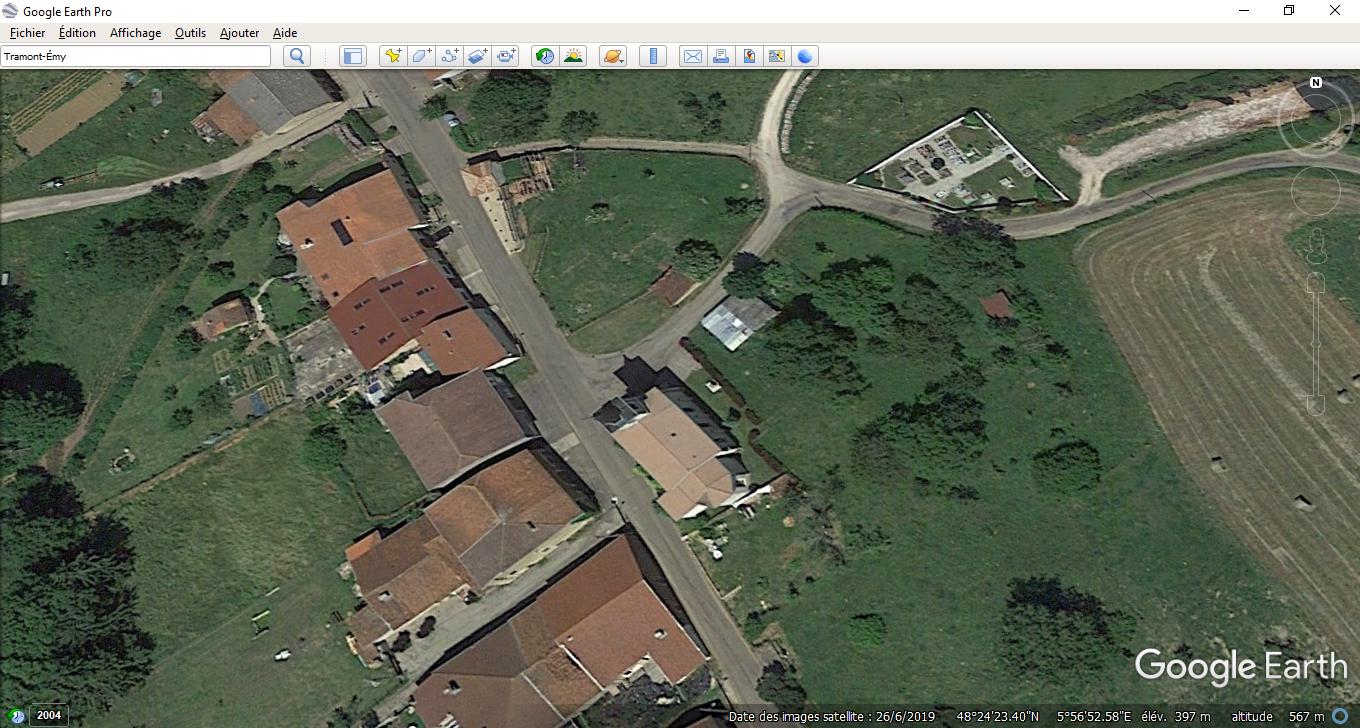The image size is (1360, 728).
Task: Click the streaming status ring icon
Action: pyautogui.click(x=1339, y=716)
